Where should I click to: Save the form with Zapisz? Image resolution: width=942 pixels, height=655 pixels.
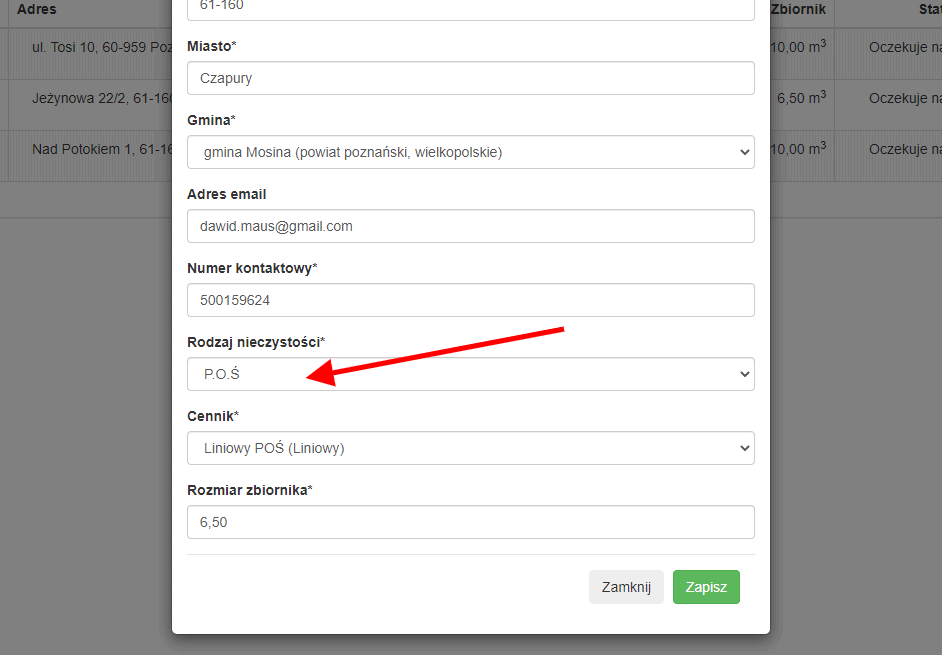click(x=706, y=587)
